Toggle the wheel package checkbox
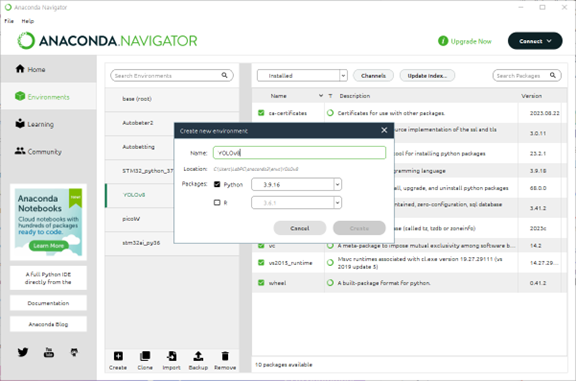576x381 pixels. (261, 283)
